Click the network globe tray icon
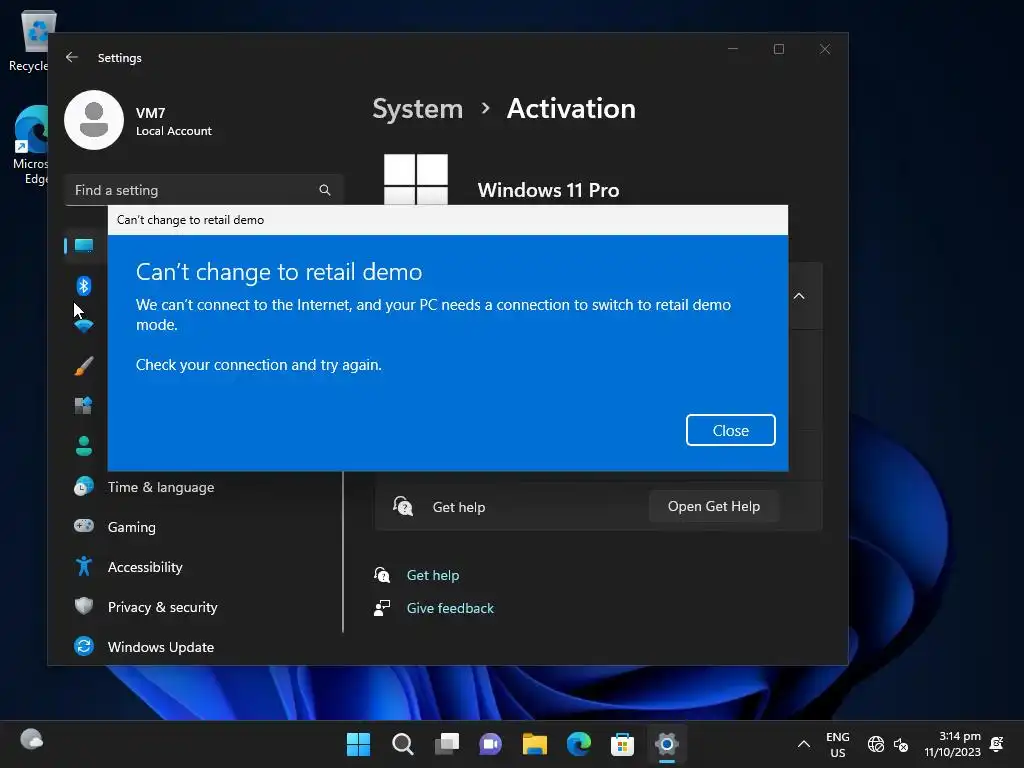 [876, 744]
